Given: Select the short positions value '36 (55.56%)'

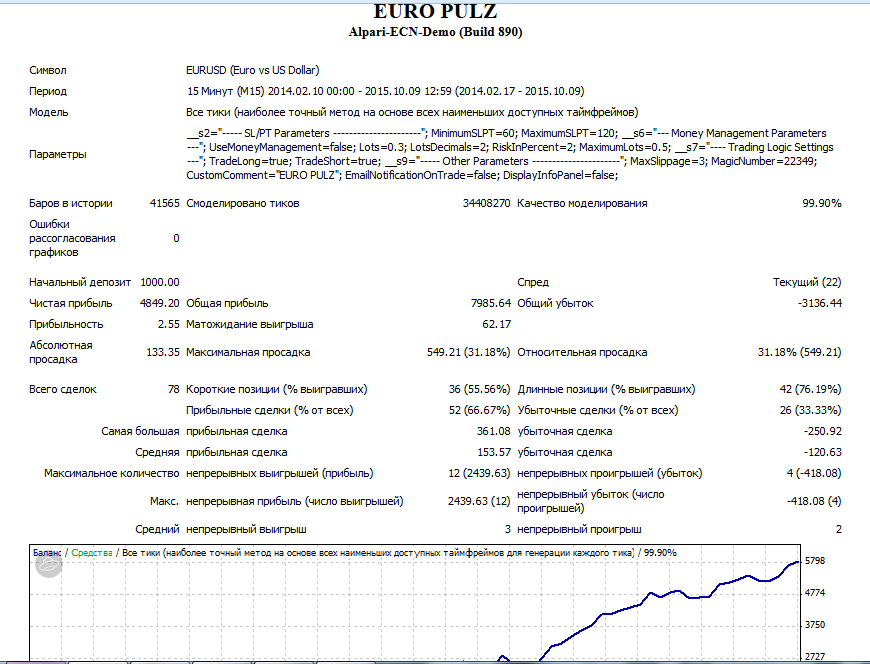Looking at the screenshot, I should click(479, 389).
